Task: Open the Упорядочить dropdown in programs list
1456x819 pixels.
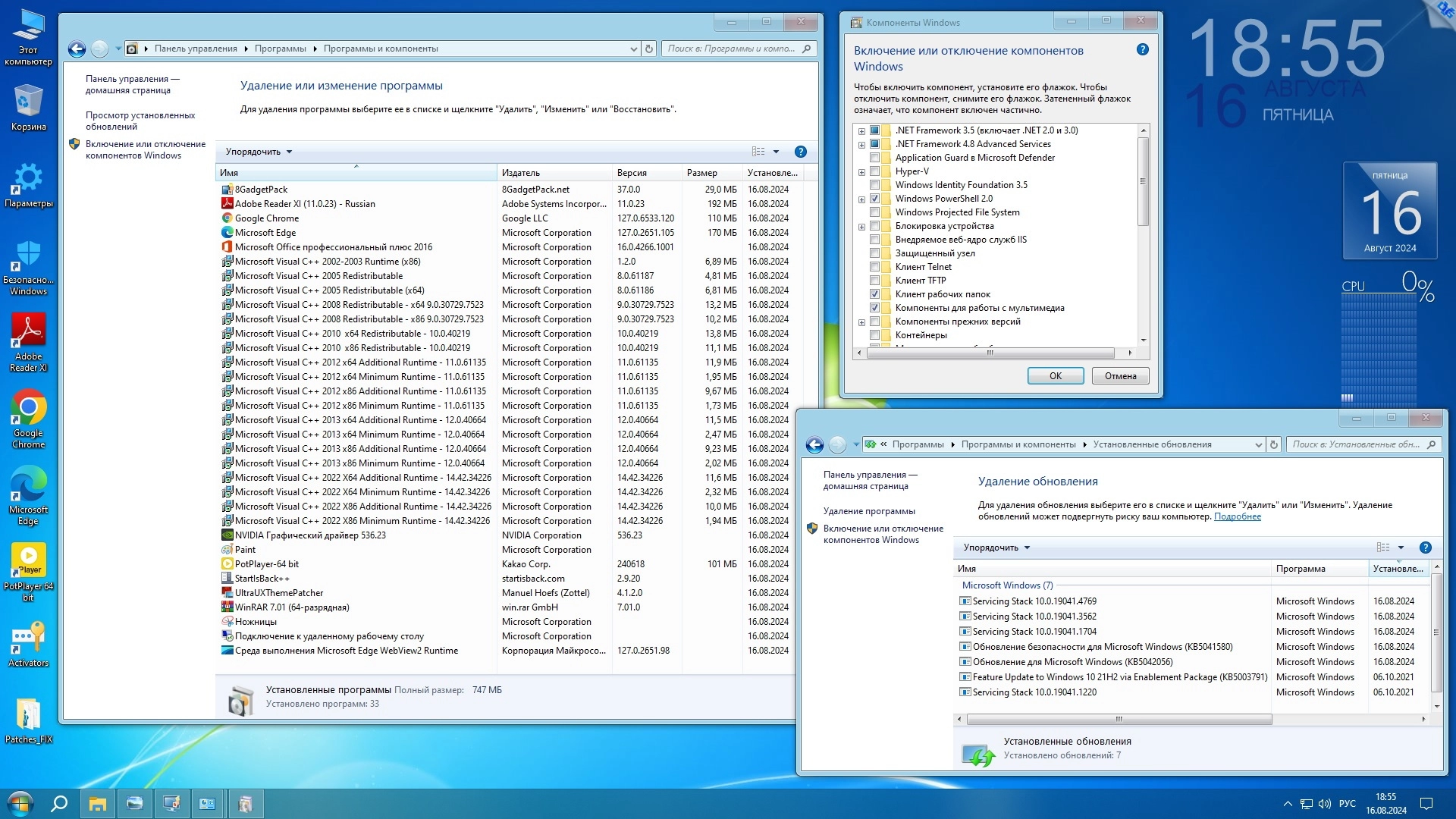Action: tap(259, 152)
